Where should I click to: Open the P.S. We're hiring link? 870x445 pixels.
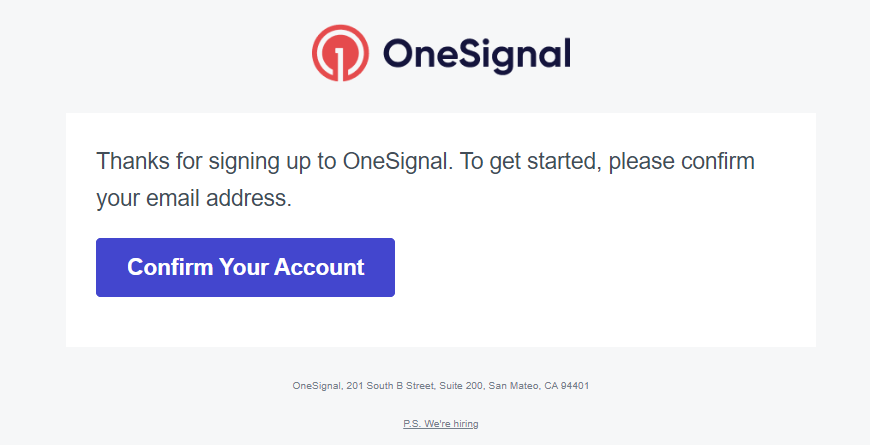pyautogui.click(x=441, y=424)
